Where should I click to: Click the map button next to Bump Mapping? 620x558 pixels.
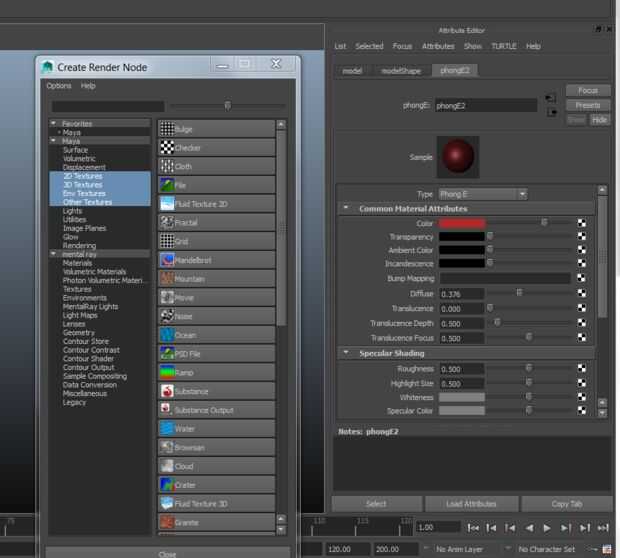582,278
